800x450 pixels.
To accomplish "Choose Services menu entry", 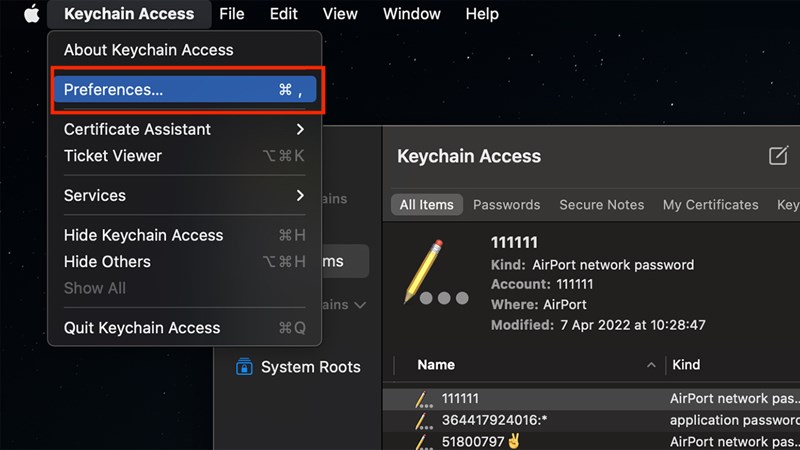I will [x=185, y=195].
